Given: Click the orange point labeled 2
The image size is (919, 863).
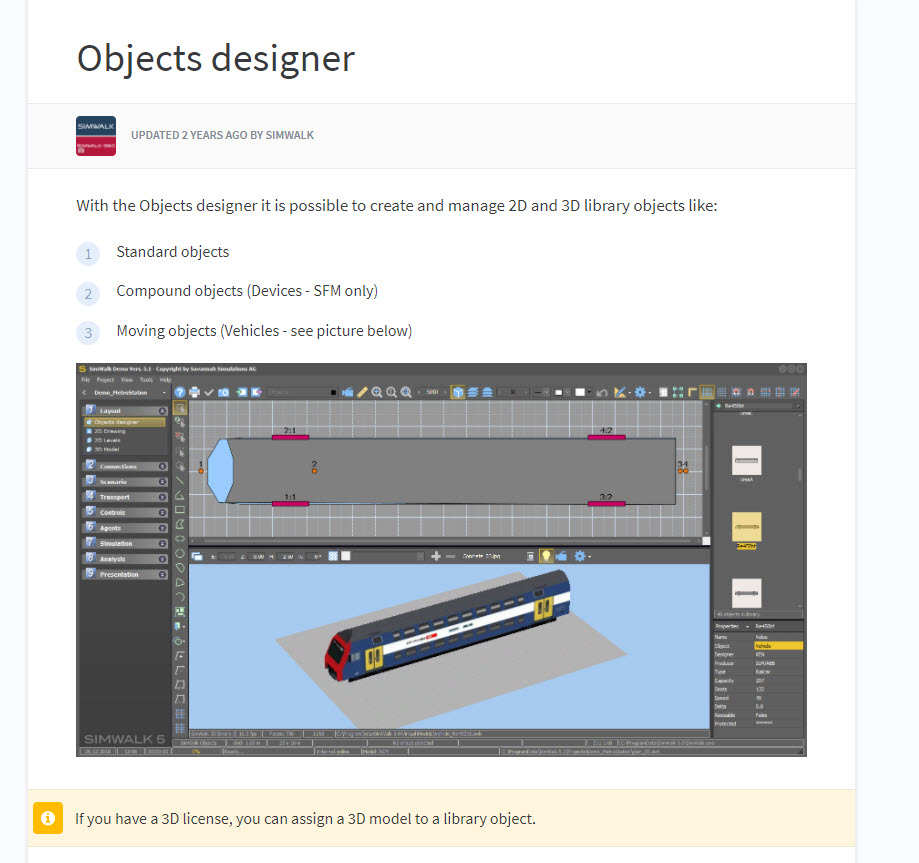Looking at the screenshot, I should coord(314,471).
